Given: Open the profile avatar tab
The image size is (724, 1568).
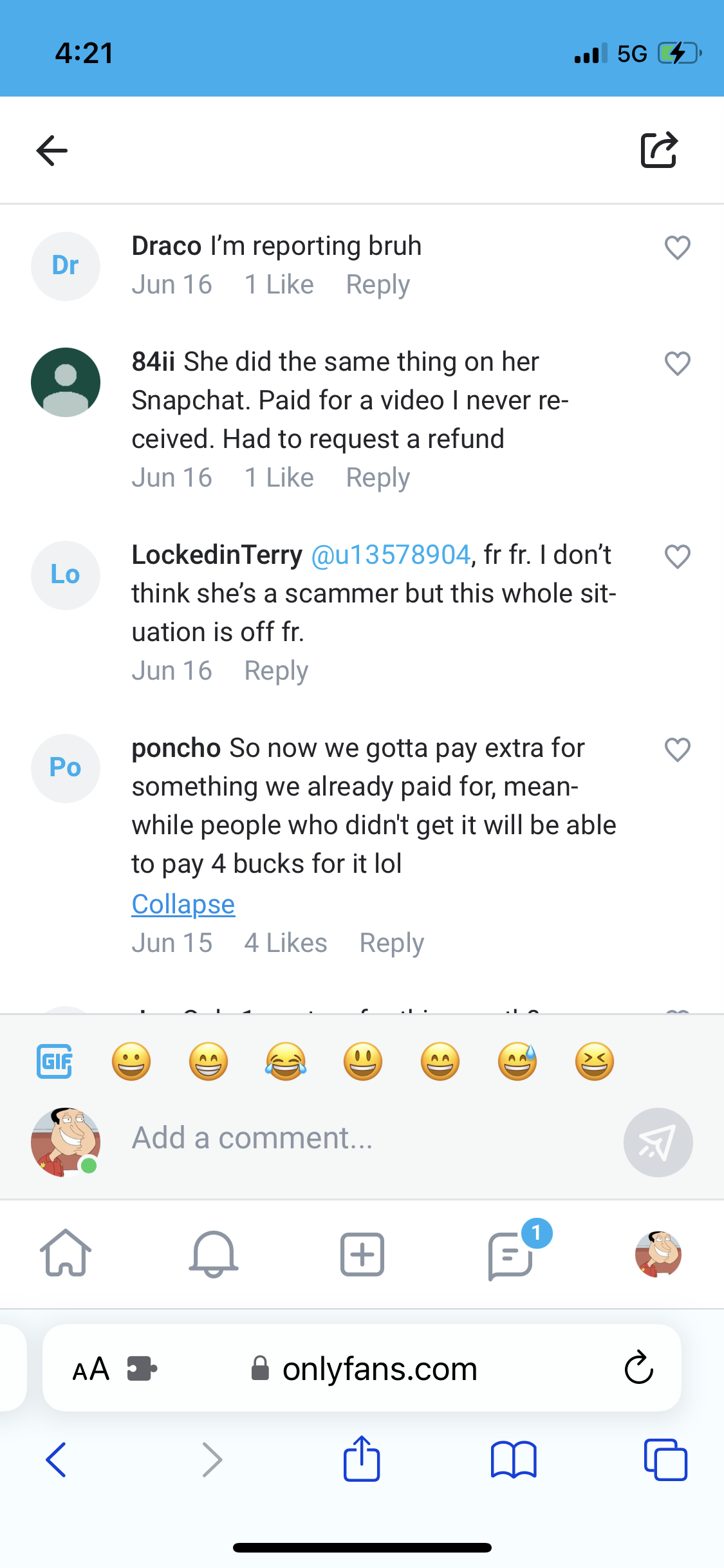Looking at the screenshot, I should [x=658, y=1254].
